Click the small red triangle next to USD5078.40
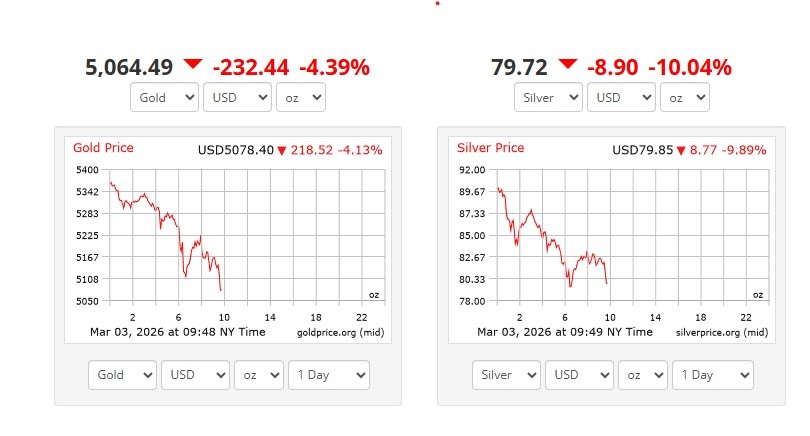Viewport: 810px width, 436px height. click(282, 151)
